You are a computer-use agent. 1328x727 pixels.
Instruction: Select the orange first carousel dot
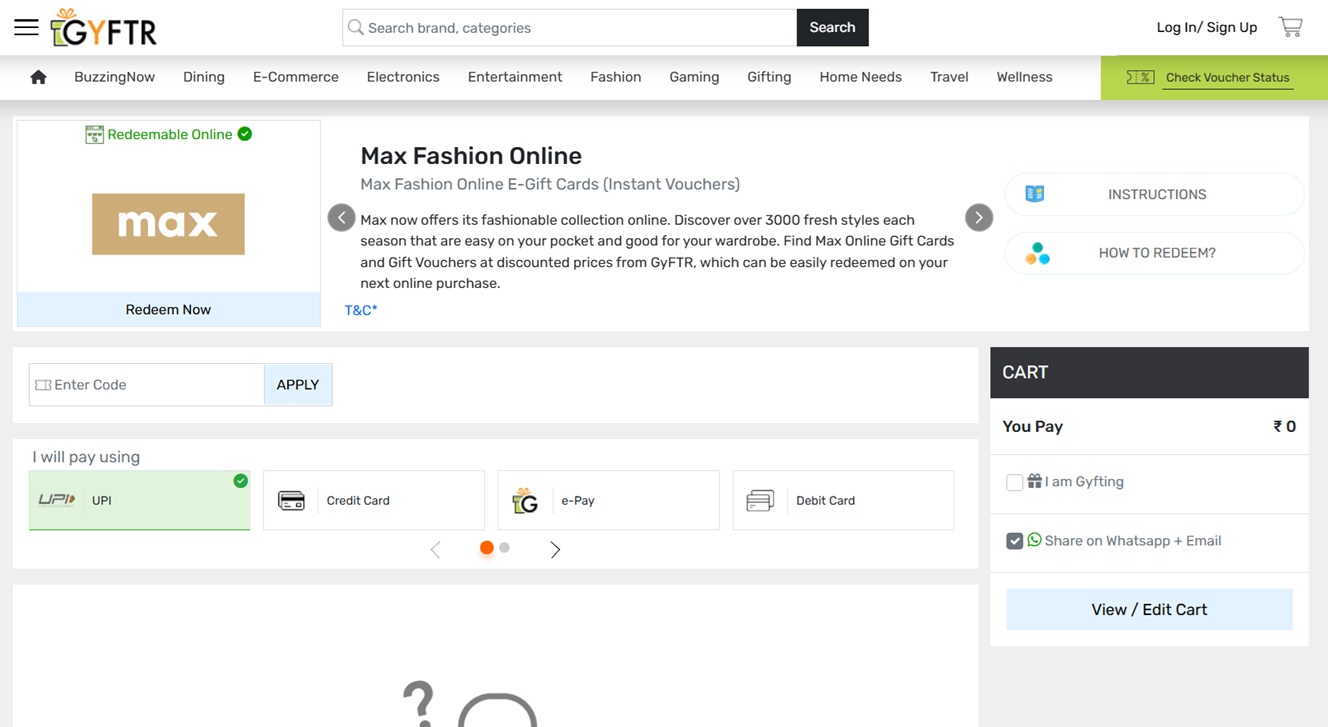pyautogui.click(x=486, y=547)
